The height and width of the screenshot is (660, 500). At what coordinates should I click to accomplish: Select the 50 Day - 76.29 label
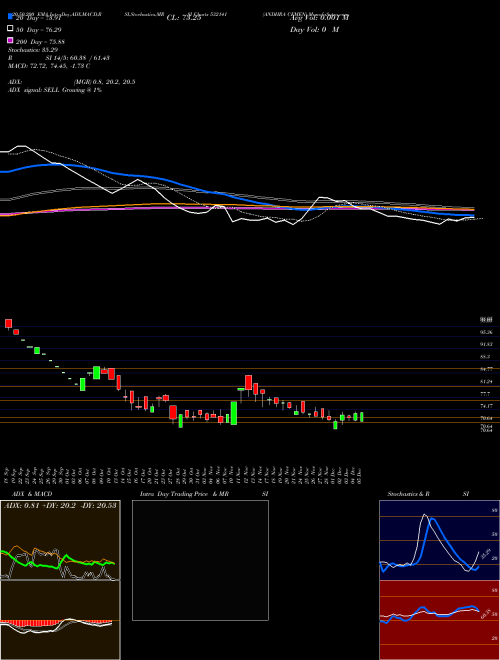(40, 30)
